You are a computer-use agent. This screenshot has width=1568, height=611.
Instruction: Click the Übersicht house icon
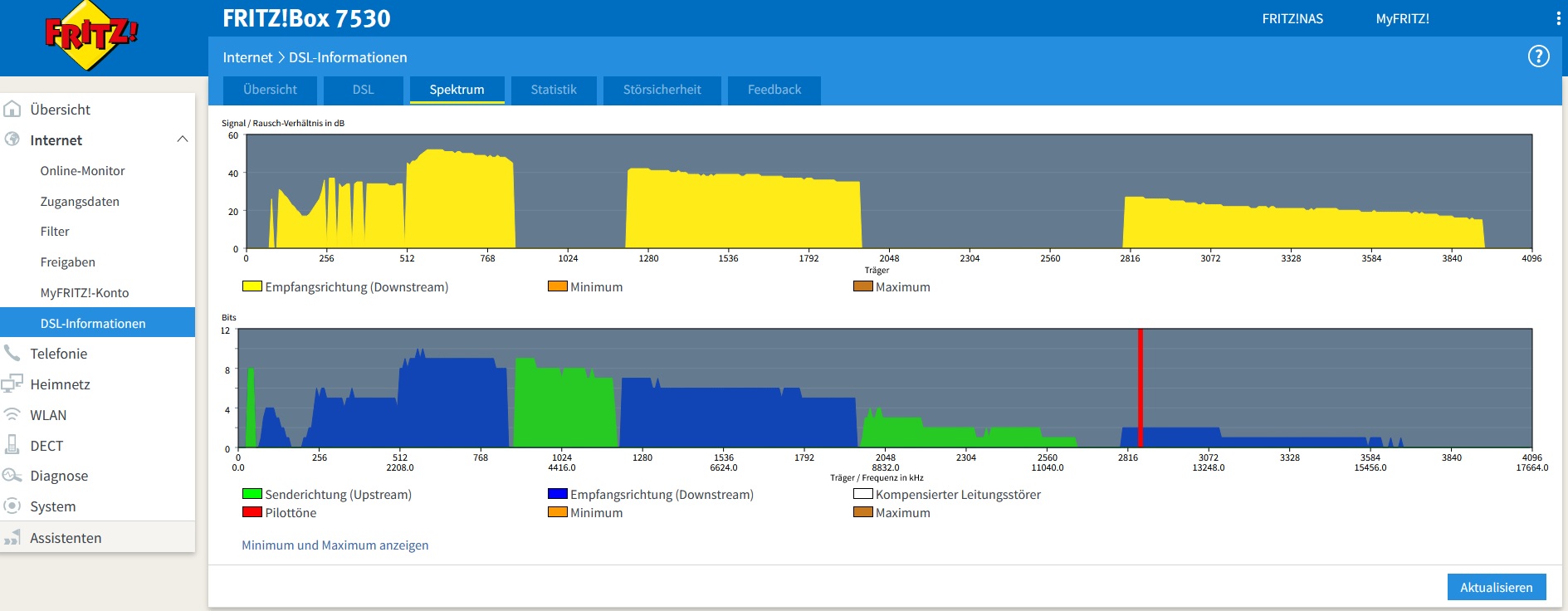tap(12, 109)
